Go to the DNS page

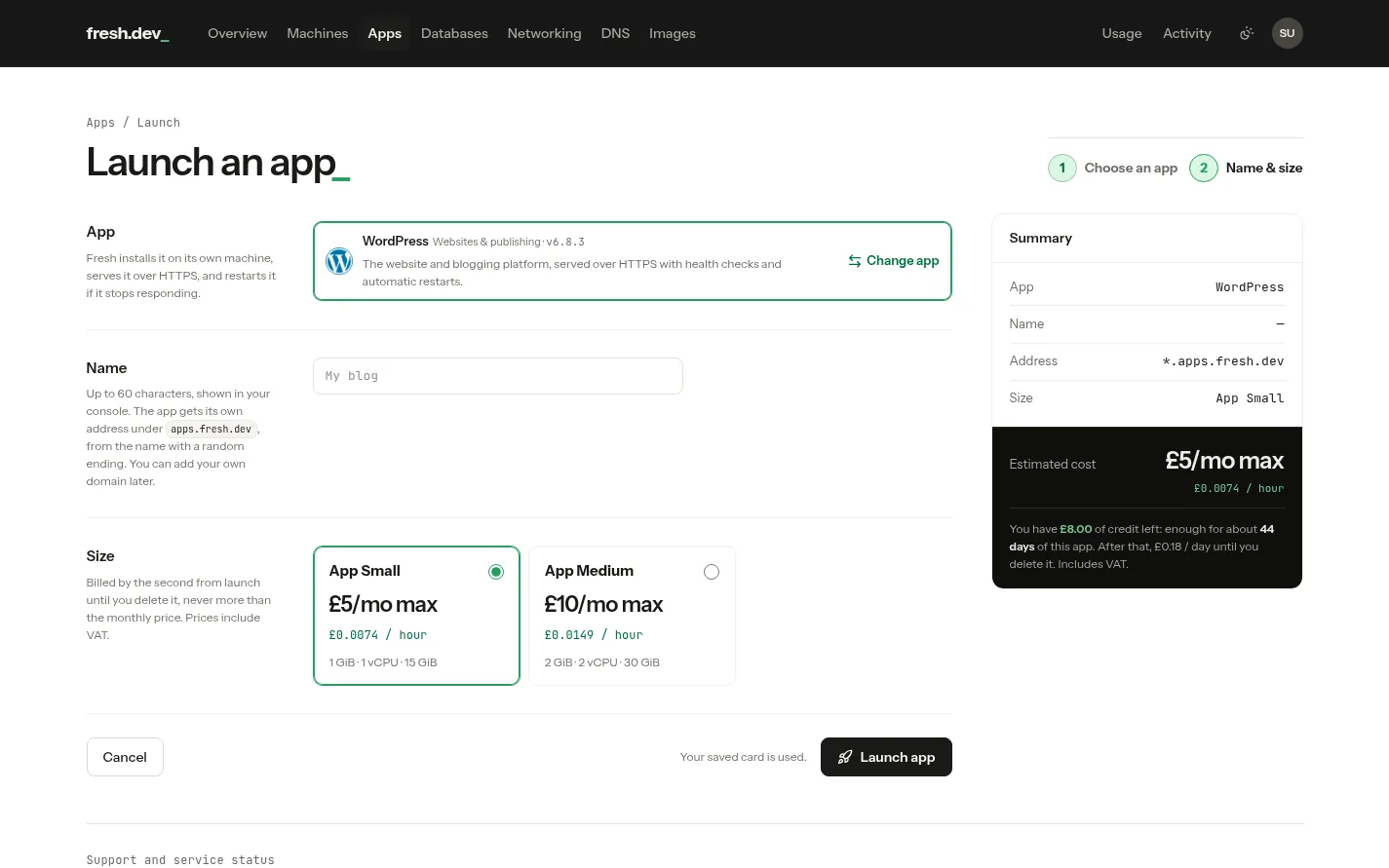(x=615, y=33)
